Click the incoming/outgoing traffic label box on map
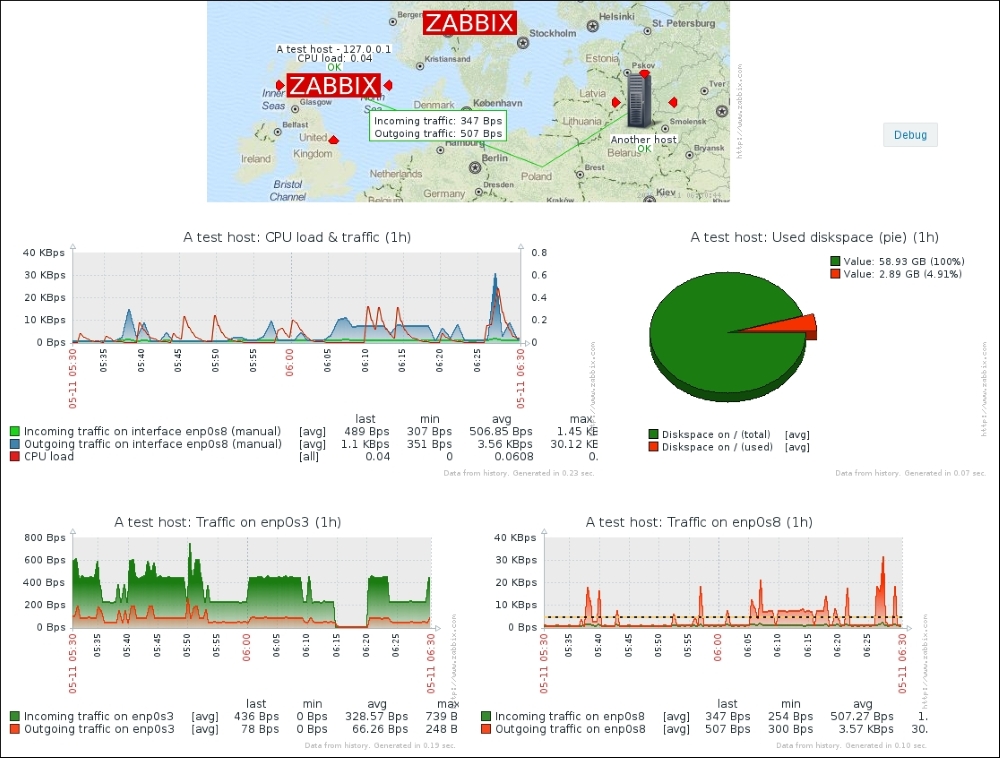The width and height of the screenshot is (1000, 758). pos(437,127)
